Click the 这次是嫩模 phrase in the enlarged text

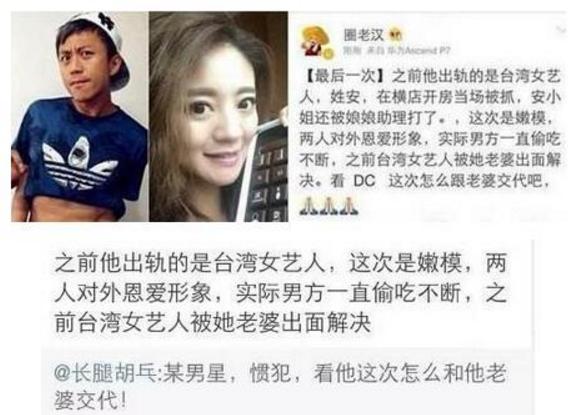click(x=405, y=263)
